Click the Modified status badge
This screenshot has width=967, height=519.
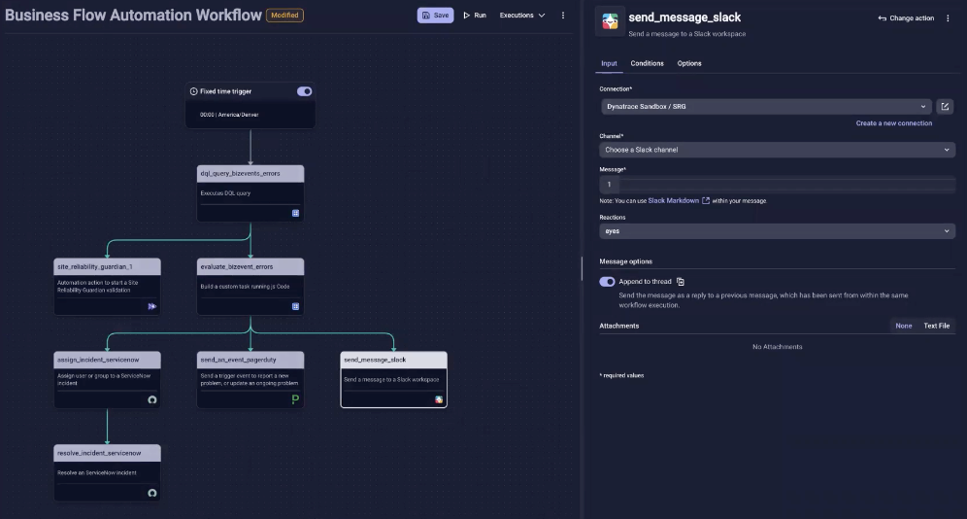pos(285,15)
